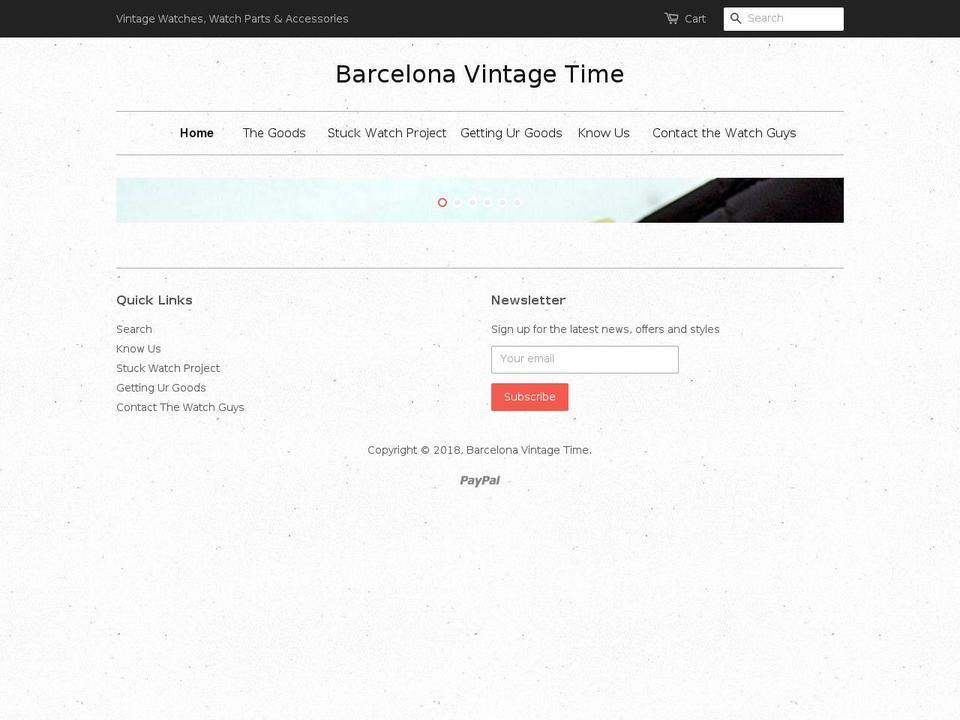This screenshot has width=960, height=720.
Task: Open Contact The Watch Guys footer link
Action: tap(180, 408)
